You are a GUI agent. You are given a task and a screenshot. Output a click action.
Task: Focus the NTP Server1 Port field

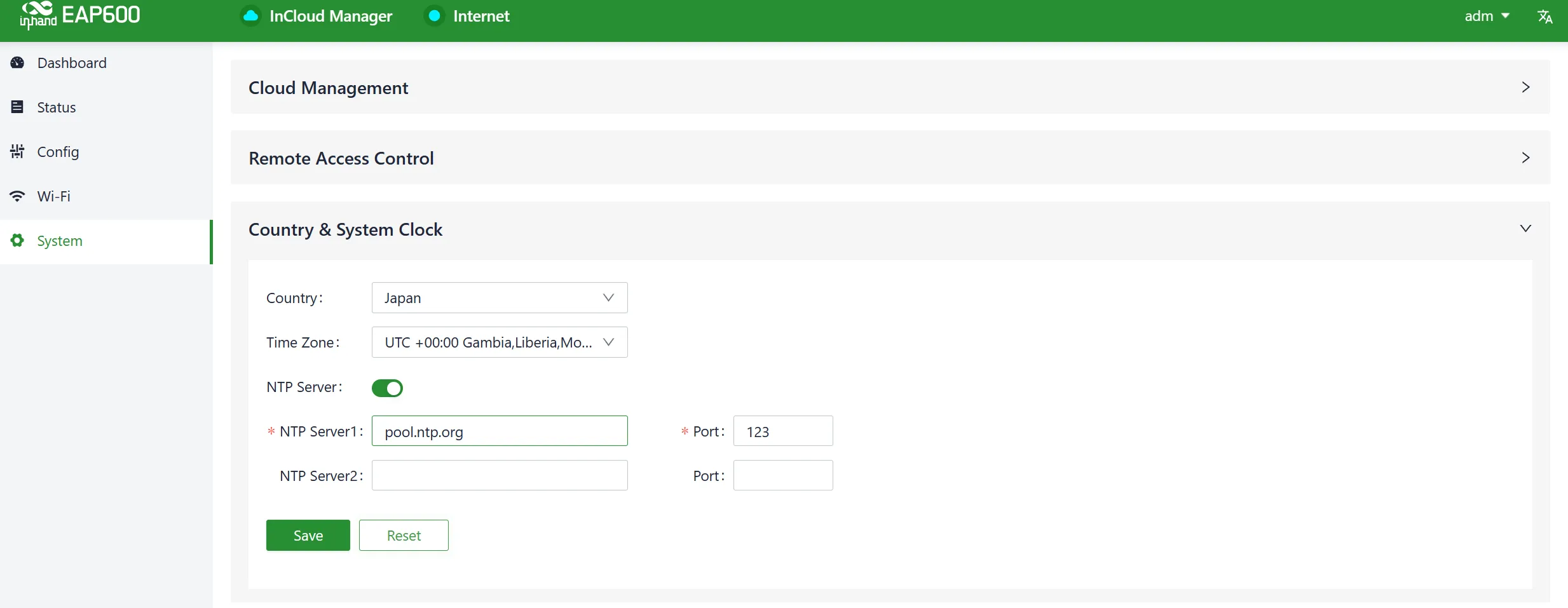point(783,431)
